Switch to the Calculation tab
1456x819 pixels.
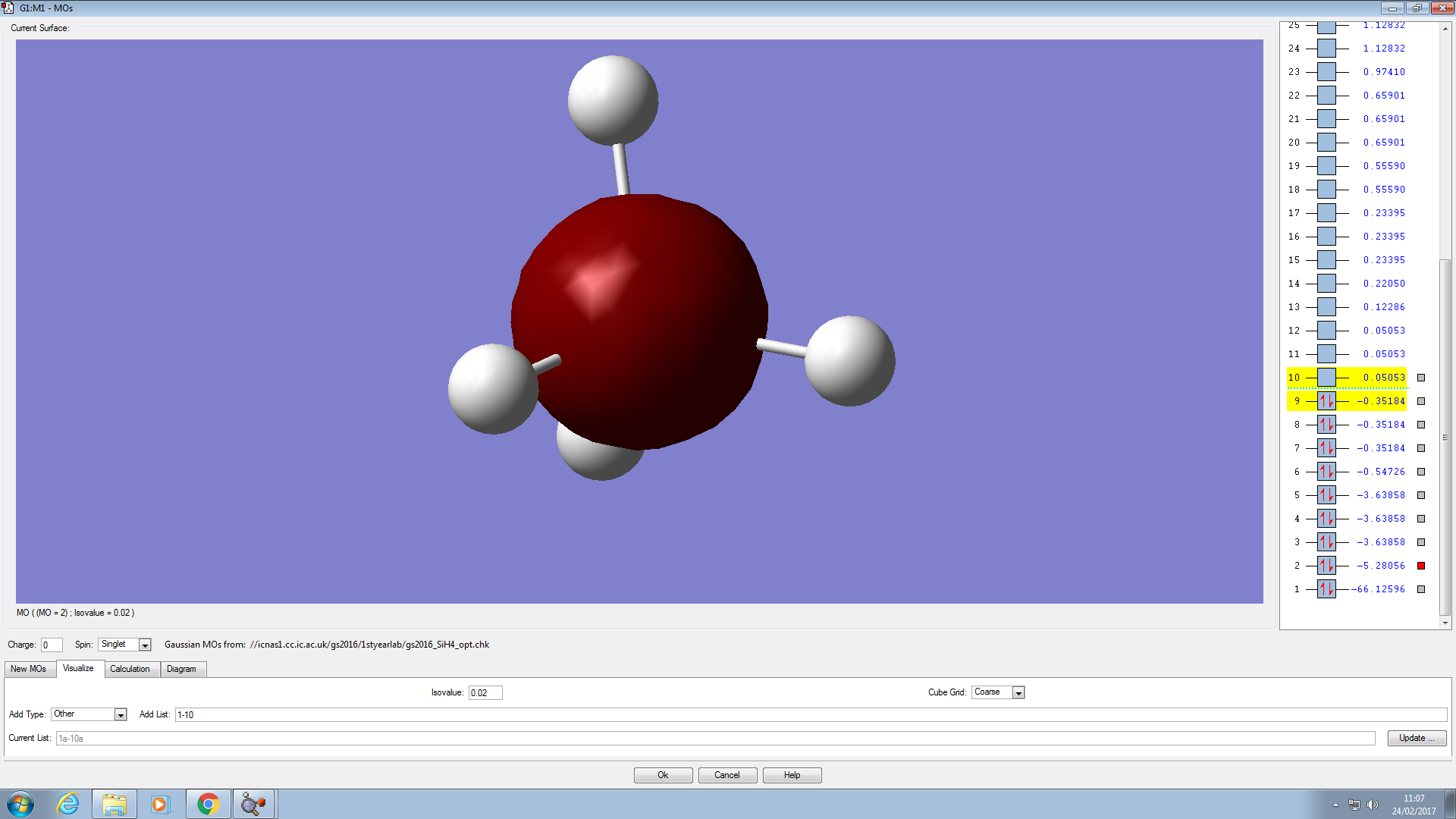[130, 669]
